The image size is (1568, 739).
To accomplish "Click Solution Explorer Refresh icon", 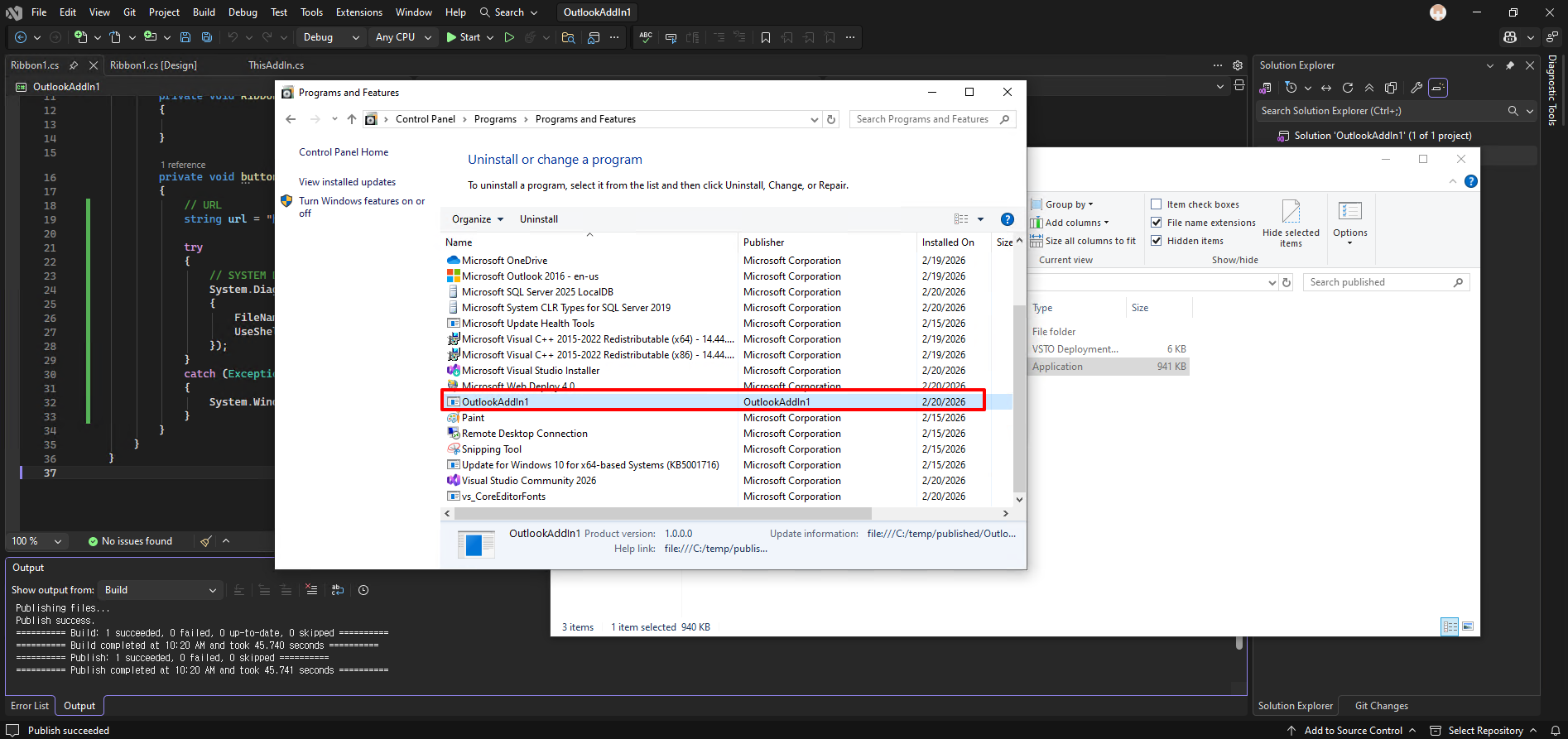I will [x=1348, y=88].
